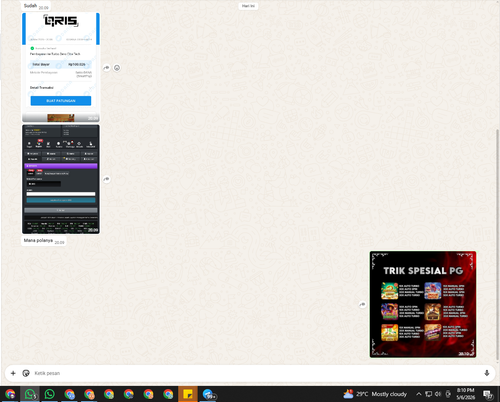Forward the dark screenshot image message
This screenshot has width=500, height=402.
click(106, 179)
